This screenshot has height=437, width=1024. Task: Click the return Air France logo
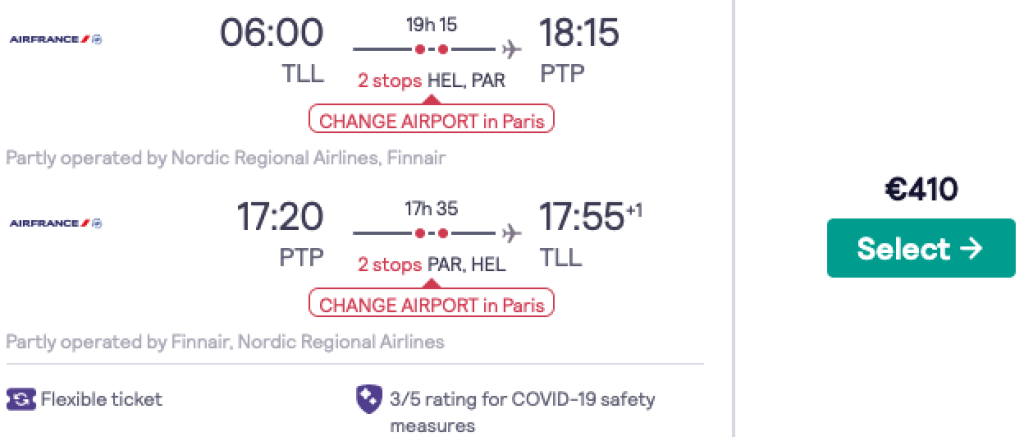(56, 223)
